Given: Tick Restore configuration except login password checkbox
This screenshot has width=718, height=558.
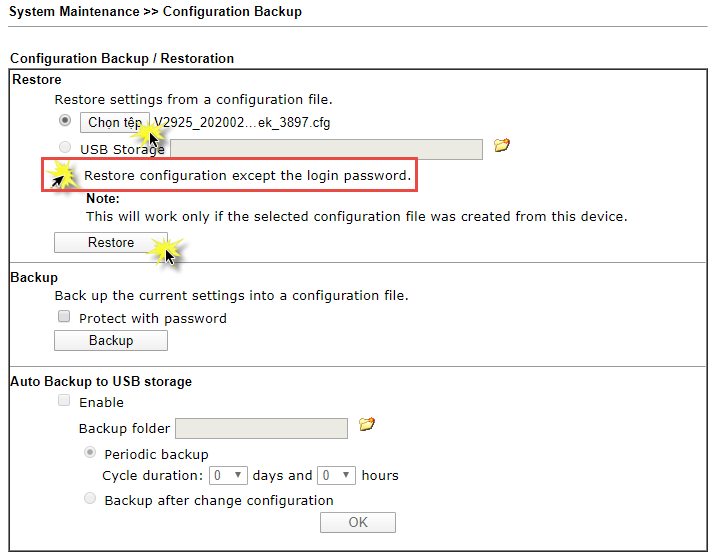Looking at the screenshot, I should [64, 174].
